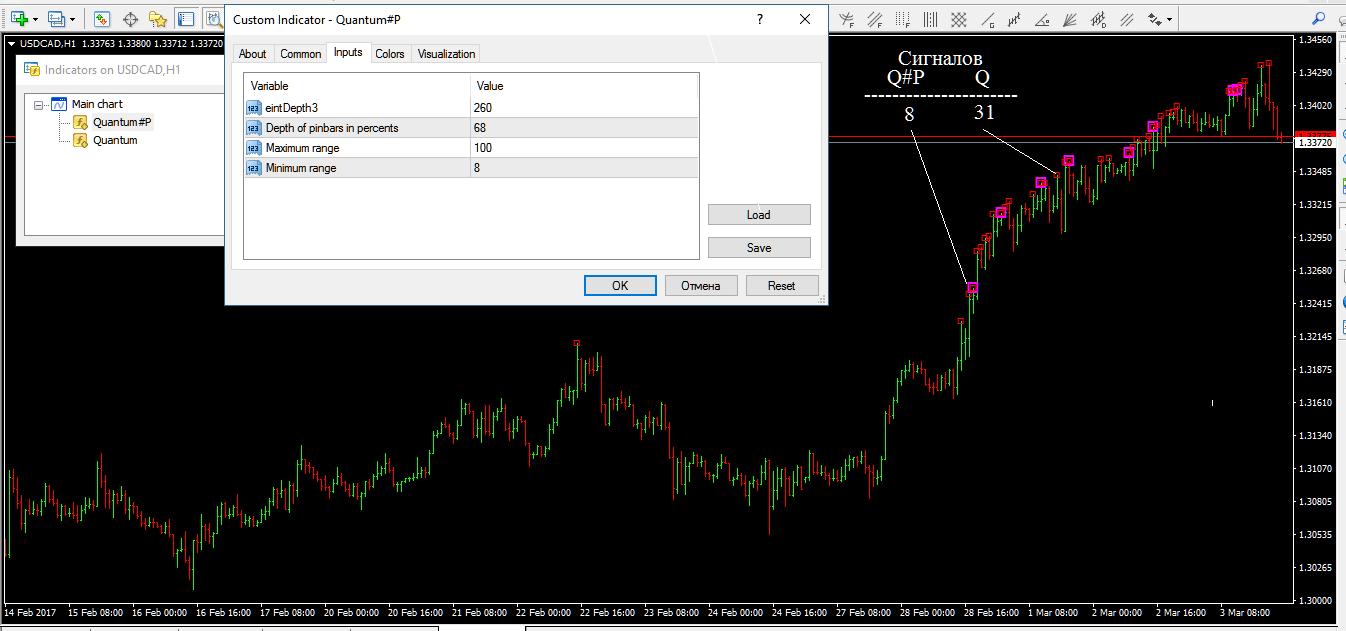Open the New Chart dropdown arrow
The width and height of the screenshot is (1346, 631).
[35, 19]
